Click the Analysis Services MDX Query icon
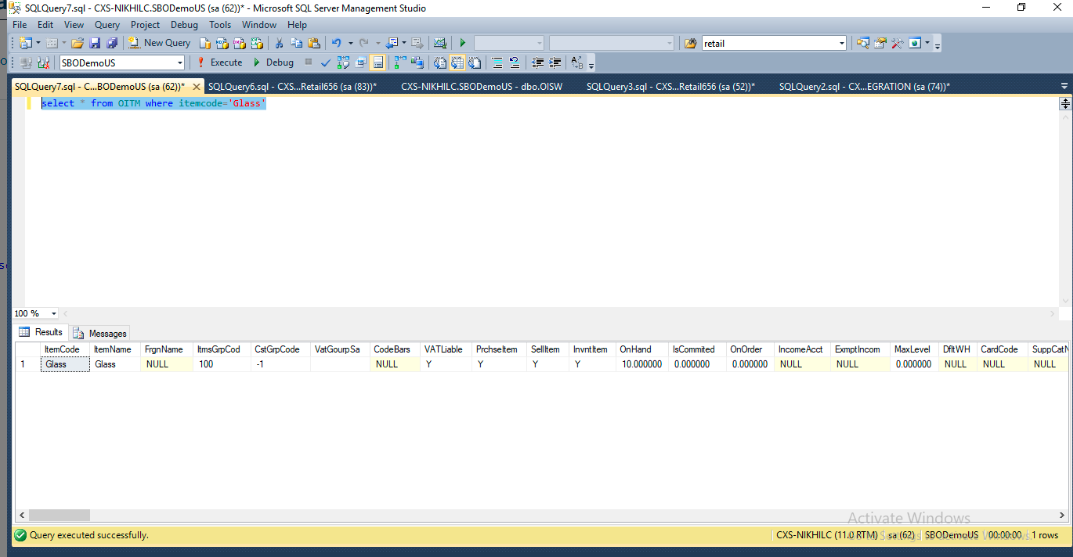This screenshot has width=1073, height=557. (222, 43)
